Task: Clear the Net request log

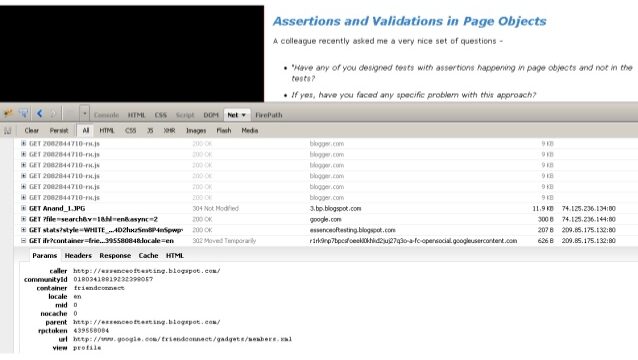Action: 31,131
